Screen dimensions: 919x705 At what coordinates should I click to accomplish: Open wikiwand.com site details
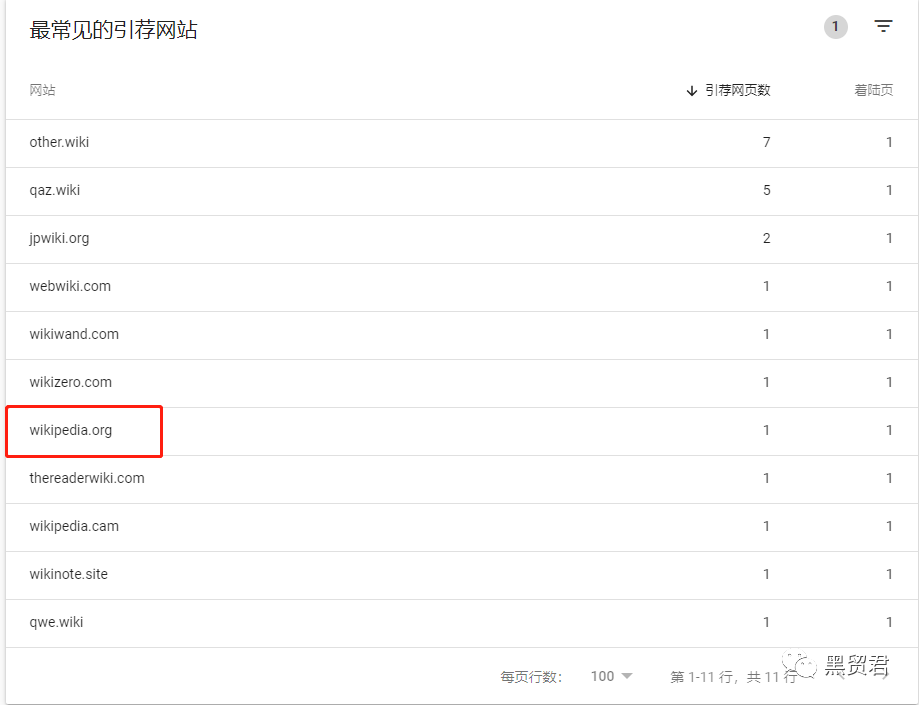(74, 334)
